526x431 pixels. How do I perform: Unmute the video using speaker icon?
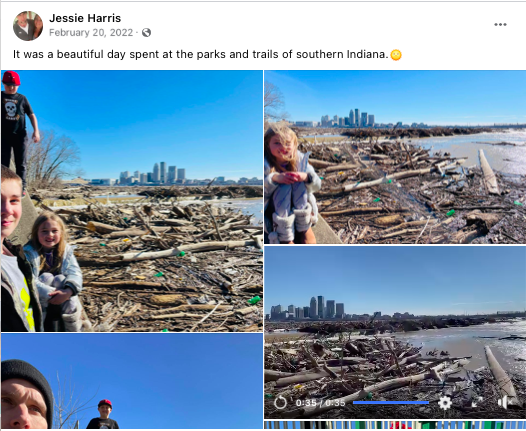pos(505,402)
